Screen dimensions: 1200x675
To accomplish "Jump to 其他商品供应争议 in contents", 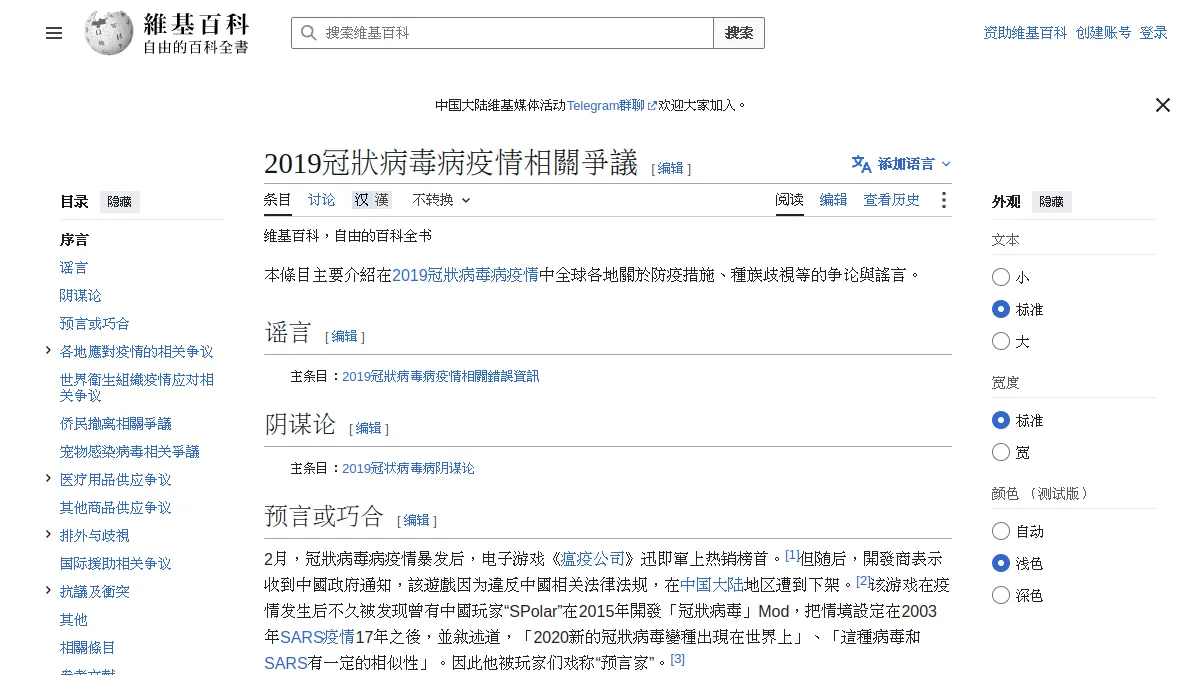I will click(116, 508).
